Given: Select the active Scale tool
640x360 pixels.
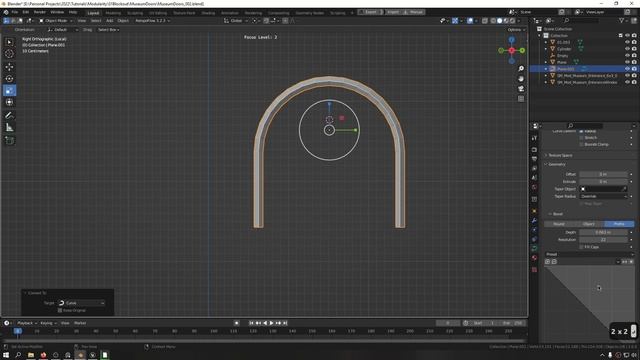Looking at the screenshot, I should (9, 90).
